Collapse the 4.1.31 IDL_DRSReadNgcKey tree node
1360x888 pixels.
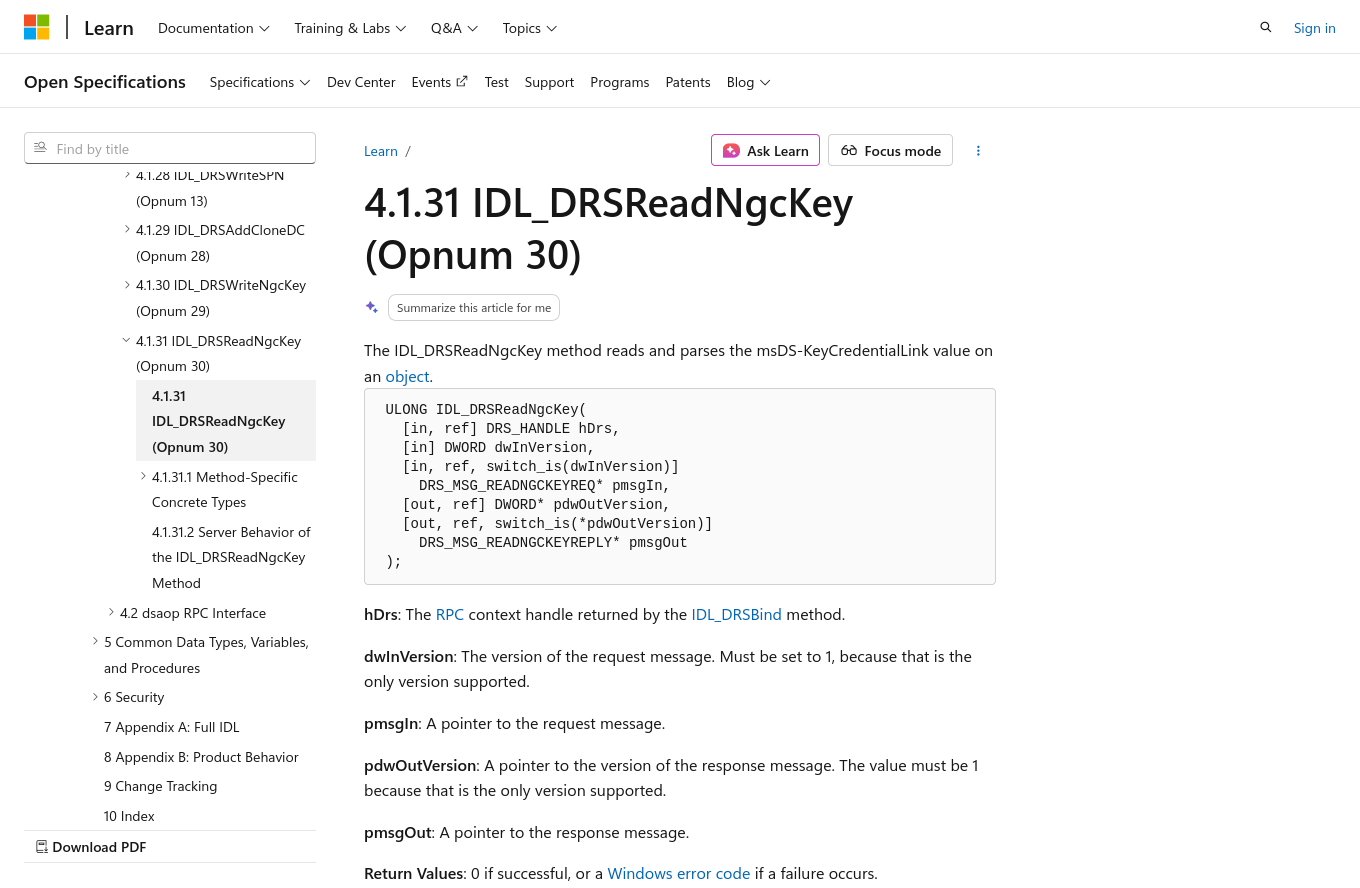127,341
